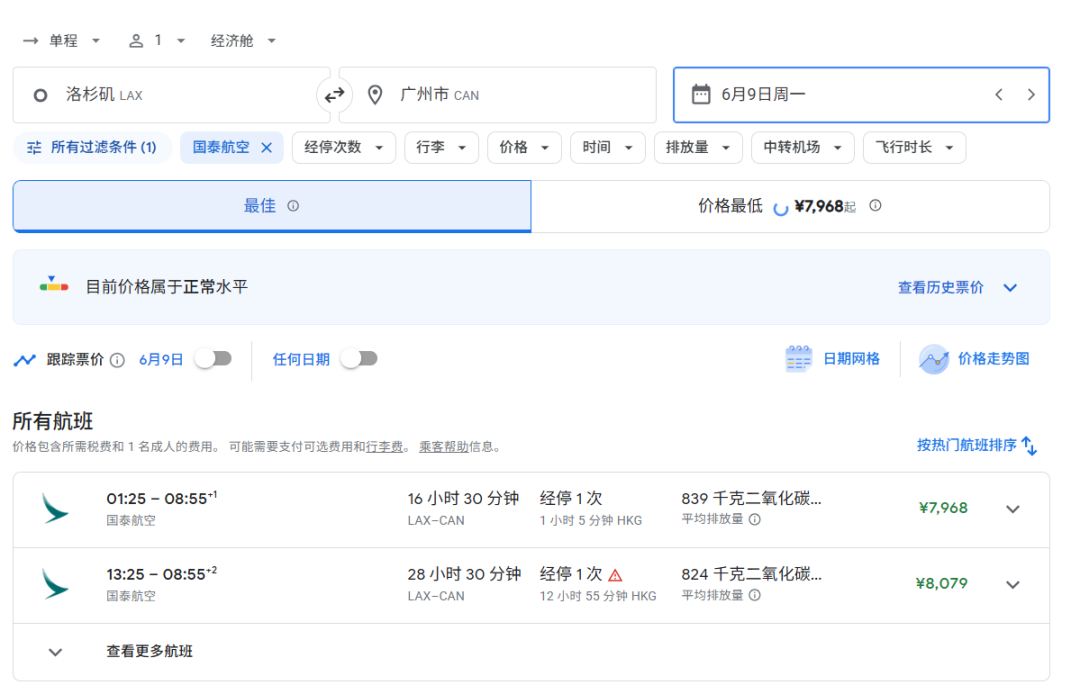Click the swap origin and destination icon
This screenshot has height=694, width=1080.
[x=334, y=95]
